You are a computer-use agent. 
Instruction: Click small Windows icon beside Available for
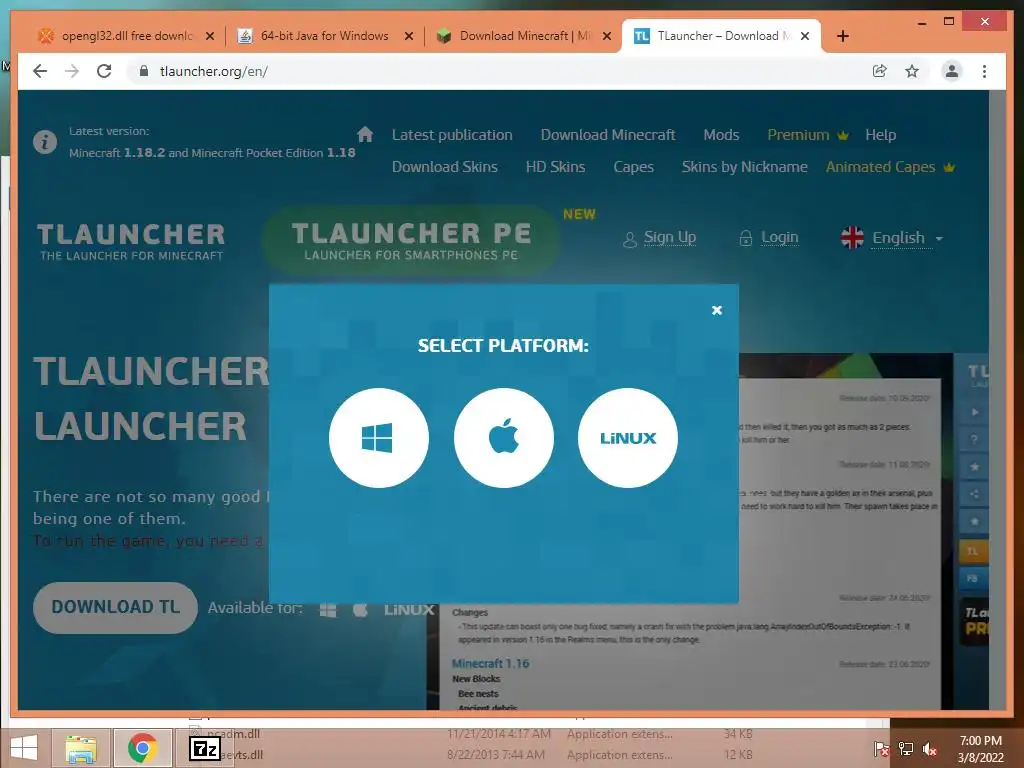point(328,609)
